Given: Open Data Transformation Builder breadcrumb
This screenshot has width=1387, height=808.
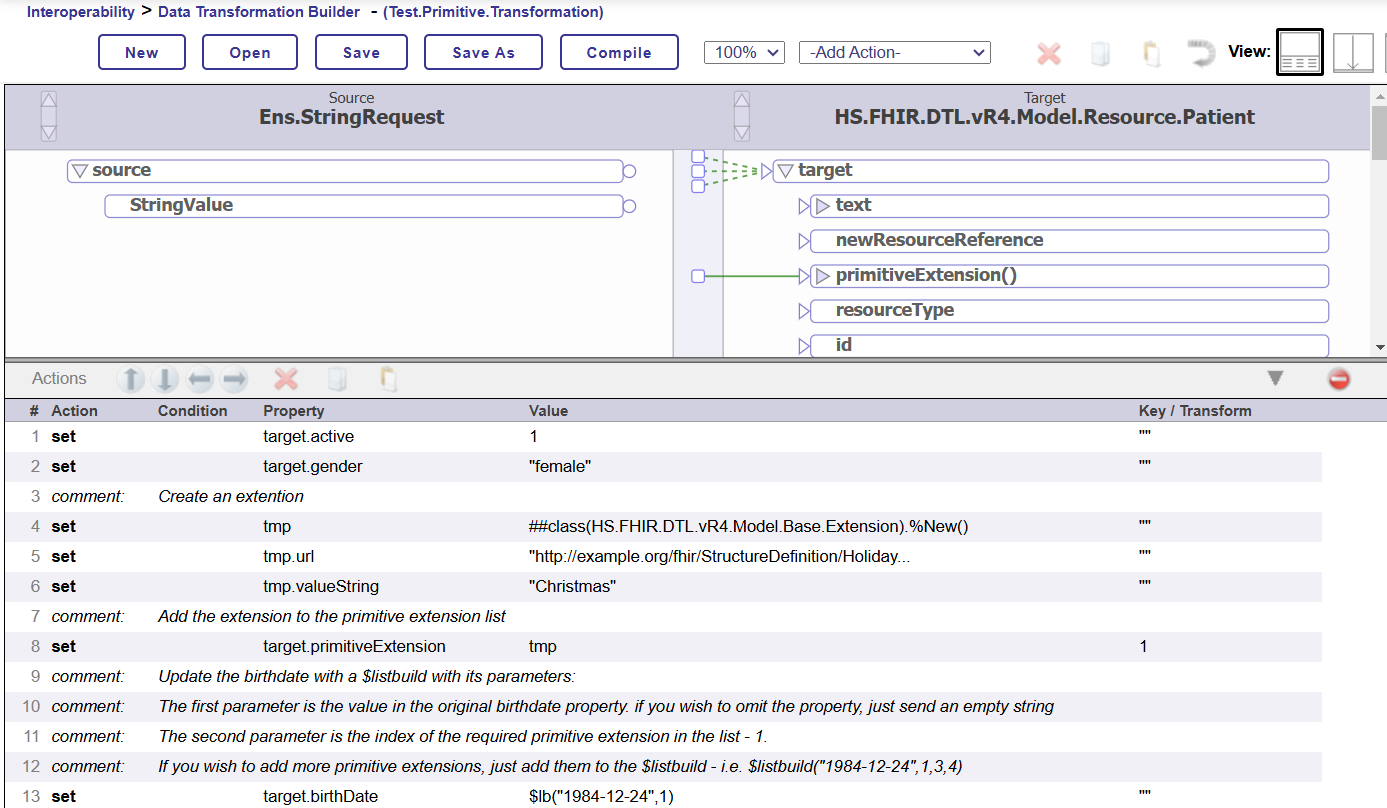Looking at the screenshot, I should click(x=258, y=12).
